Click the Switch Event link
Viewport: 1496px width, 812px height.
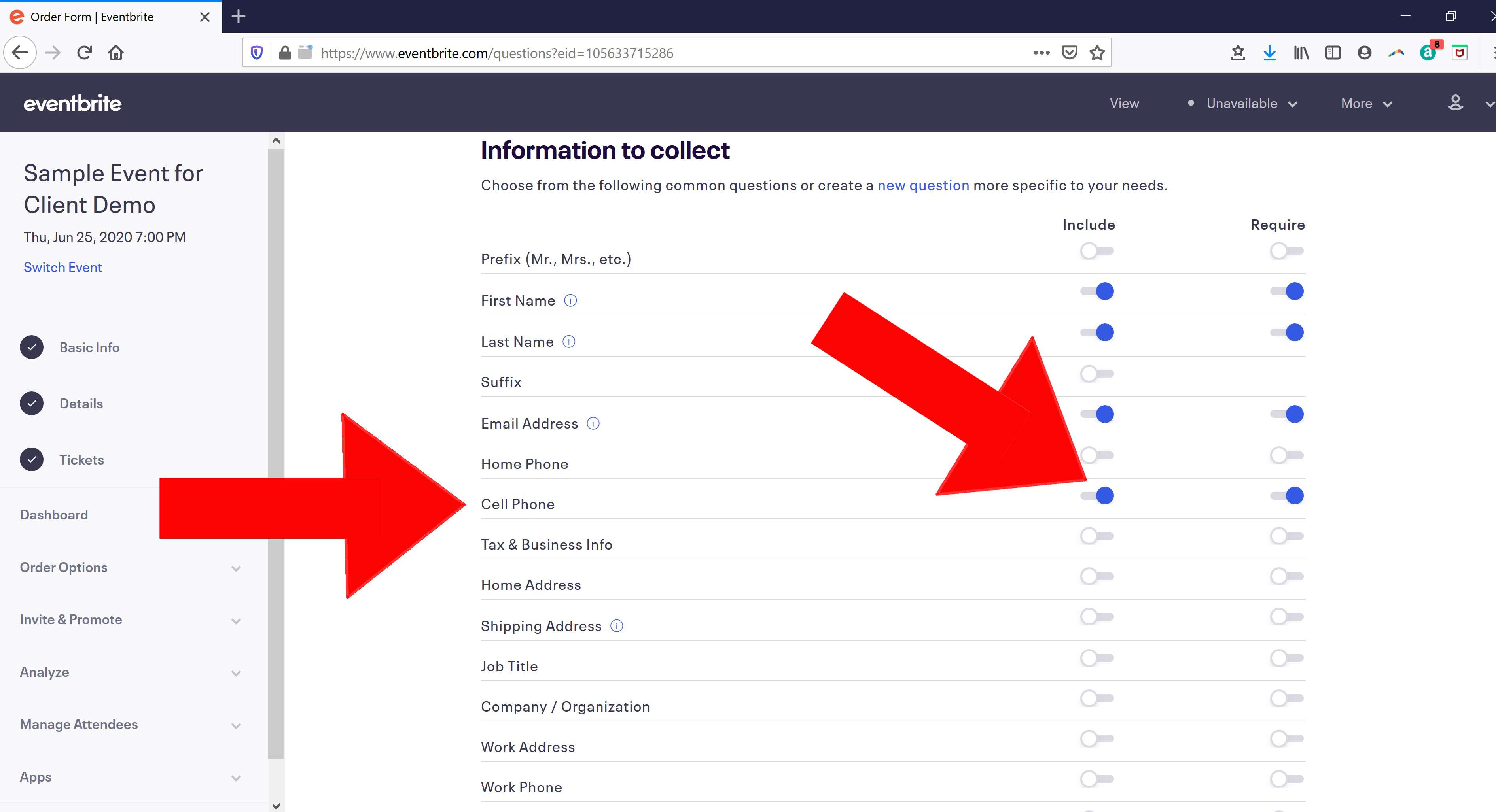point(63,267)
